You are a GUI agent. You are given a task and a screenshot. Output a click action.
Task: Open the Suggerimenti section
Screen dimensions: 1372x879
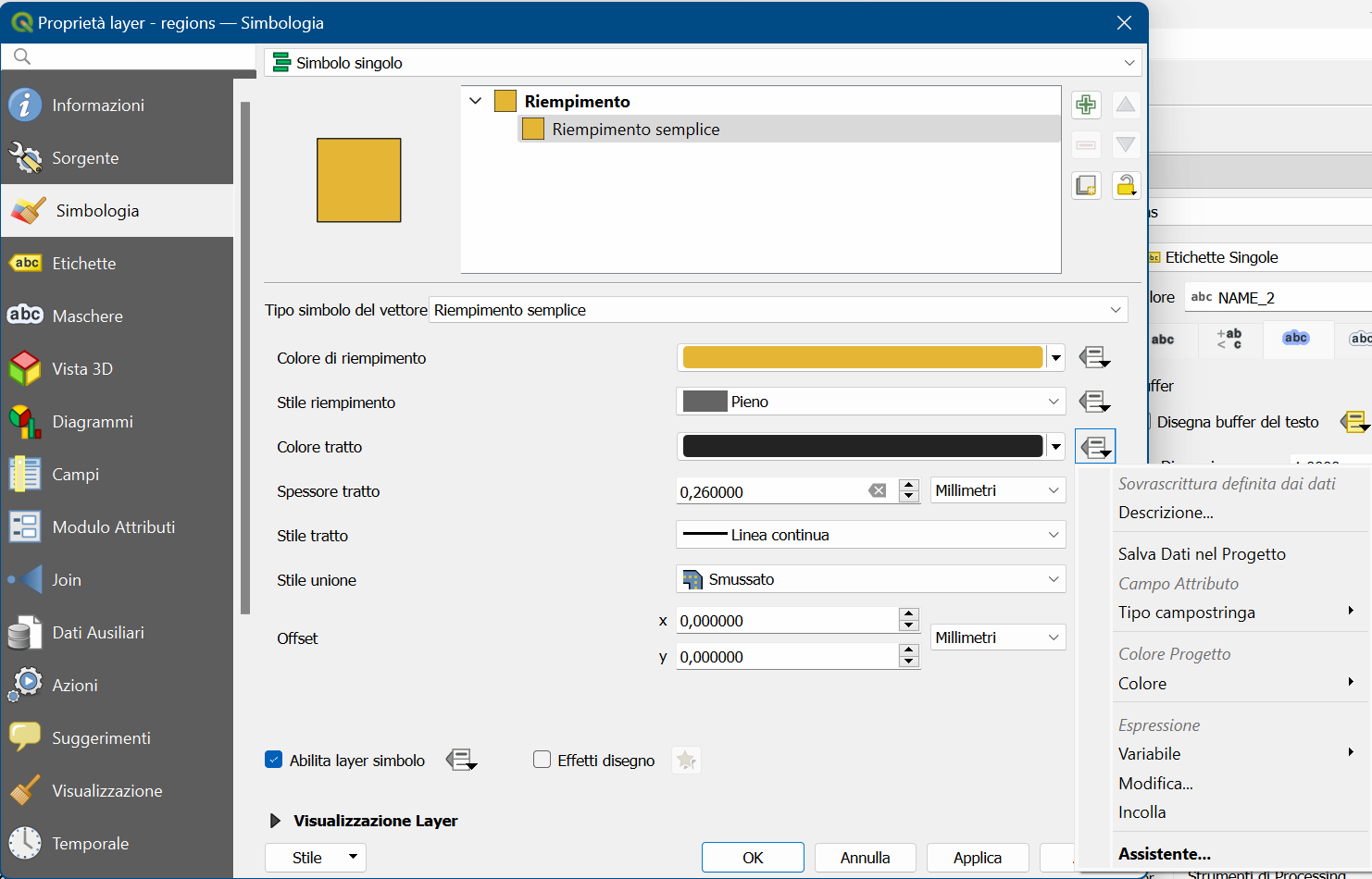tap(117, 738)
